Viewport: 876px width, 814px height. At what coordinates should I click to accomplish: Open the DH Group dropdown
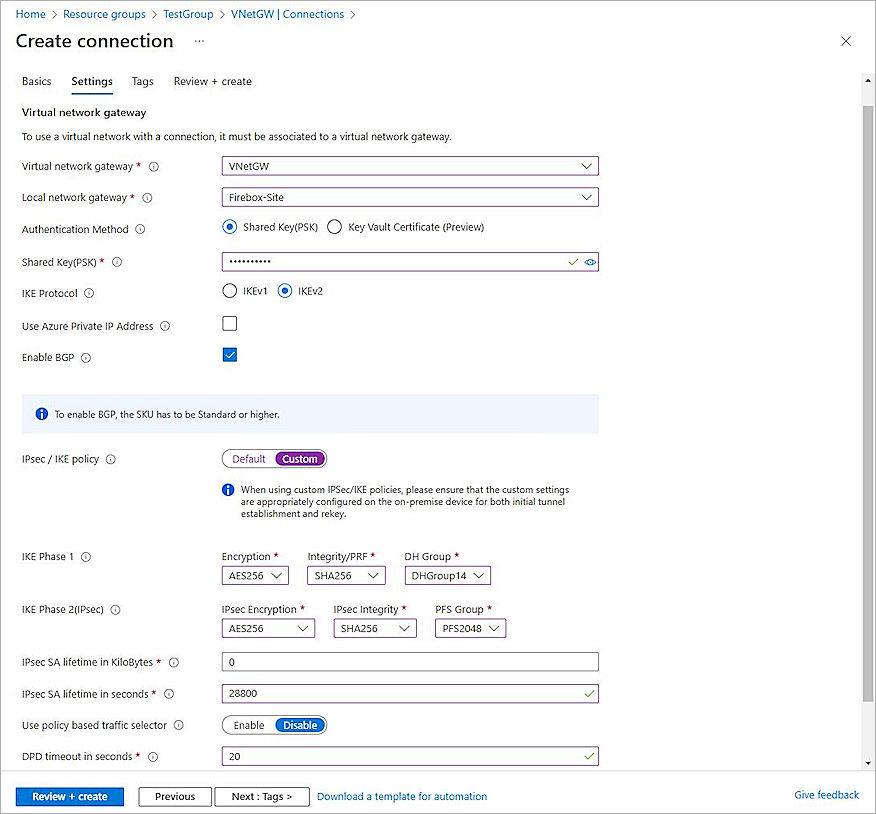tap(447, 575)
